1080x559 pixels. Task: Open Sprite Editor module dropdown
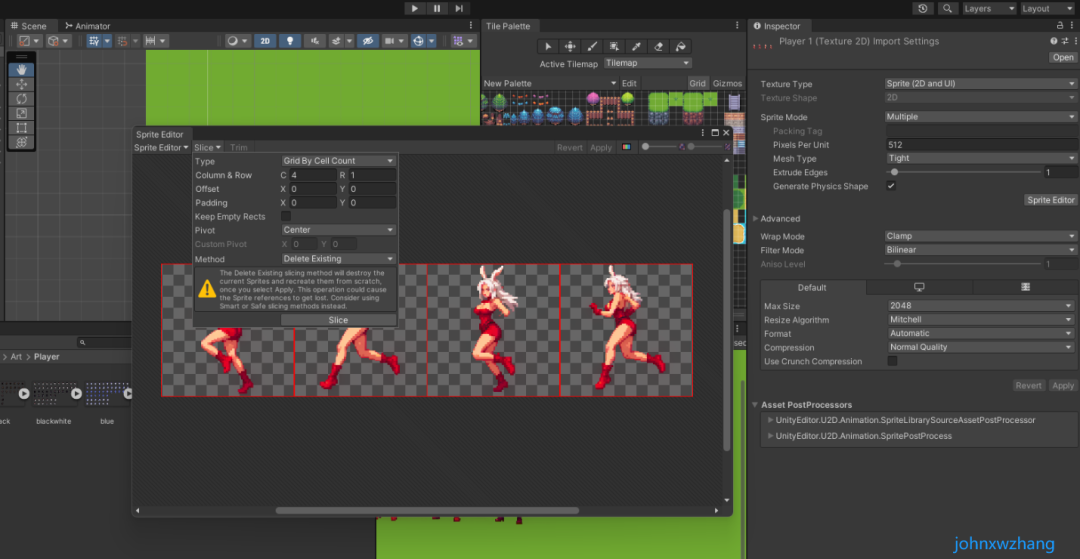pos(161,147)
